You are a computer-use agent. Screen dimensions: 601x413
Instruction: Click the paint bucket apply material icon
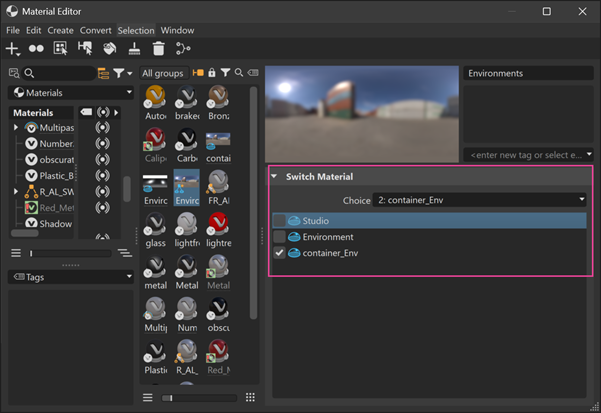point(109,49)
